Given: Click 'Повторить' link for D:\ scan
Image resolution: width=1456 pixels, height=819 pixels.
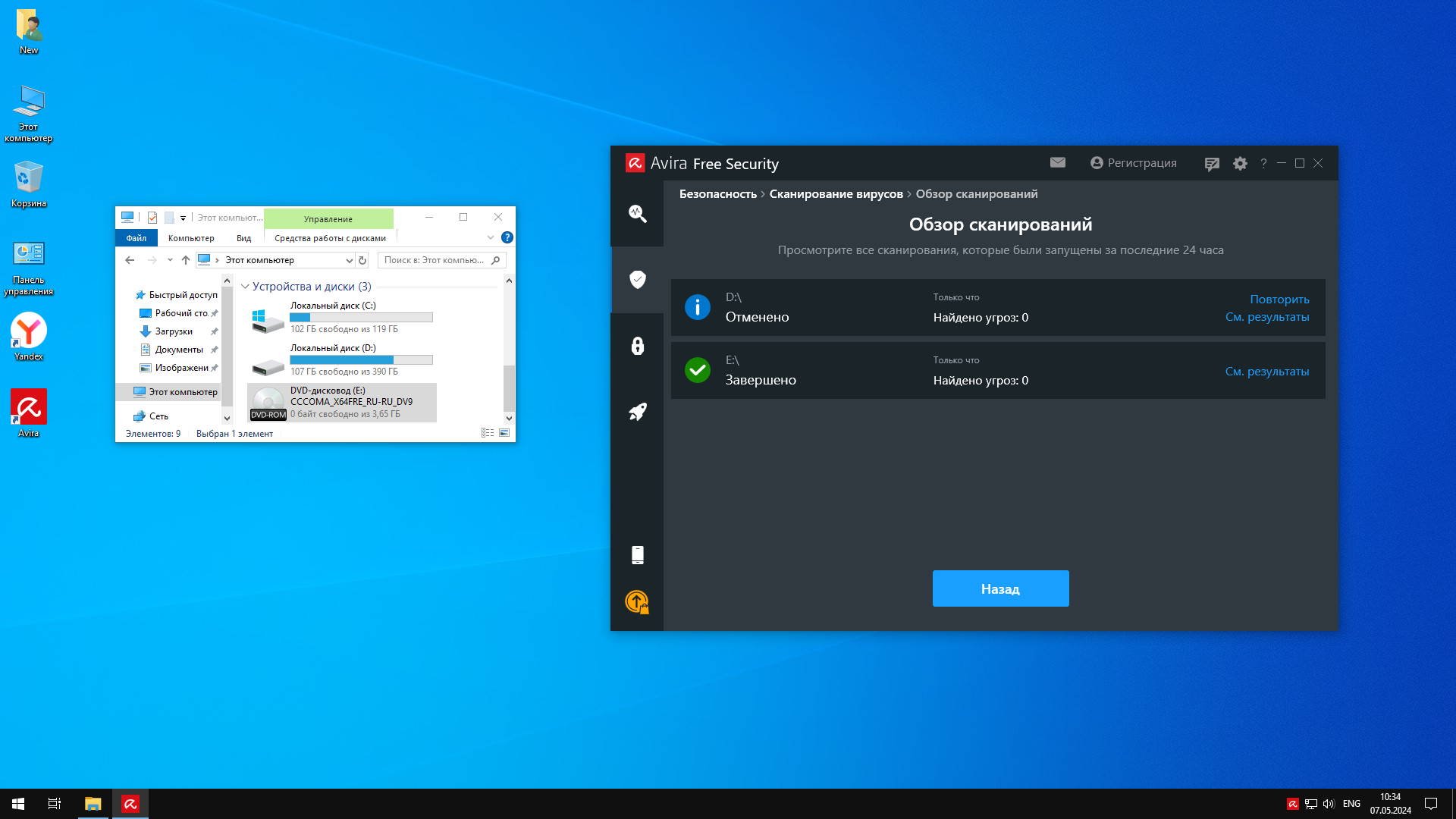Looking at the screenshot, I should point(1279,300).
